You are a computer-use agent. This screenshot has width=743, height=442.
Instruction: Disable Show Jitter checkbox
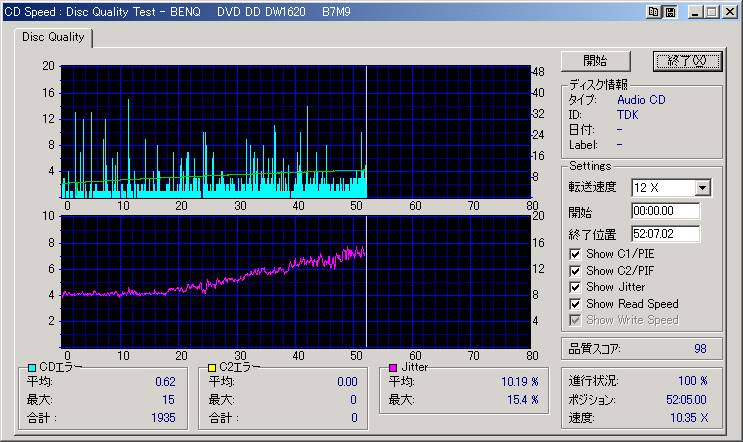tap(575, 287)
